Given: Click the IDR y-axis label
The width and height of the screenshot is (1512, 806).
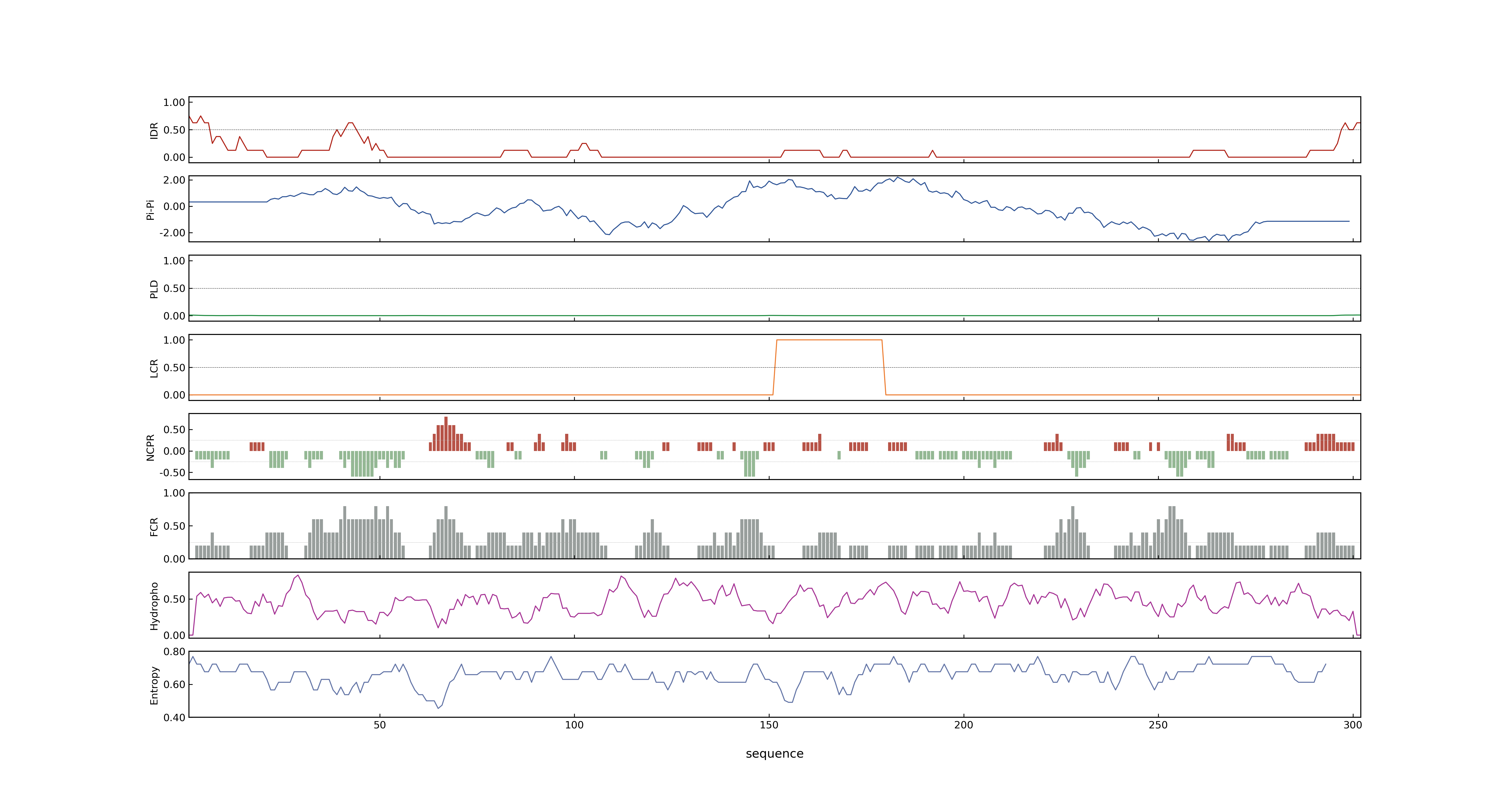Looking at the screenshot, I should tap(154, 130).
